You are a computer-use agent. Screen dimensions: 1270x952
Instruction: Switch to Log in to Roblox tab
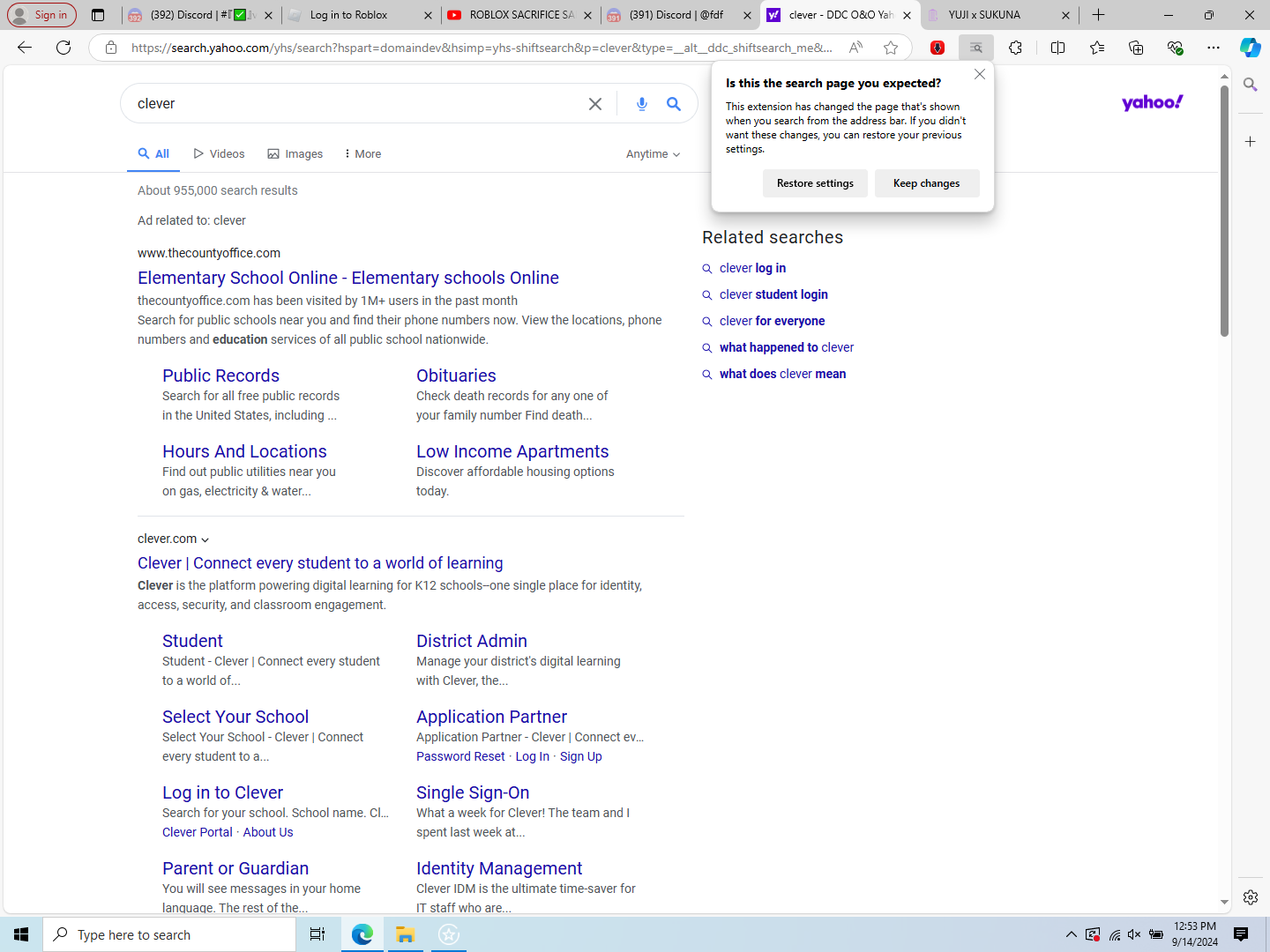click(359, 15)
